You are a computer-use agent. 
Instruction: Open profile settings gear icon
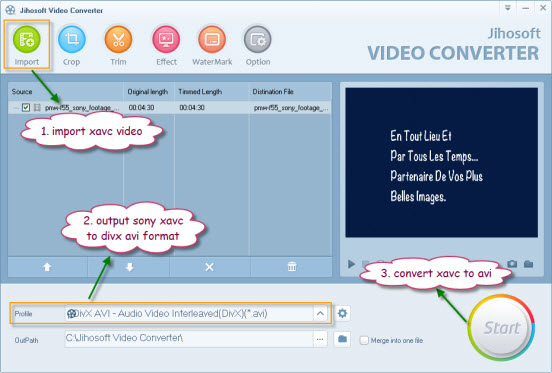pos(342,313)
